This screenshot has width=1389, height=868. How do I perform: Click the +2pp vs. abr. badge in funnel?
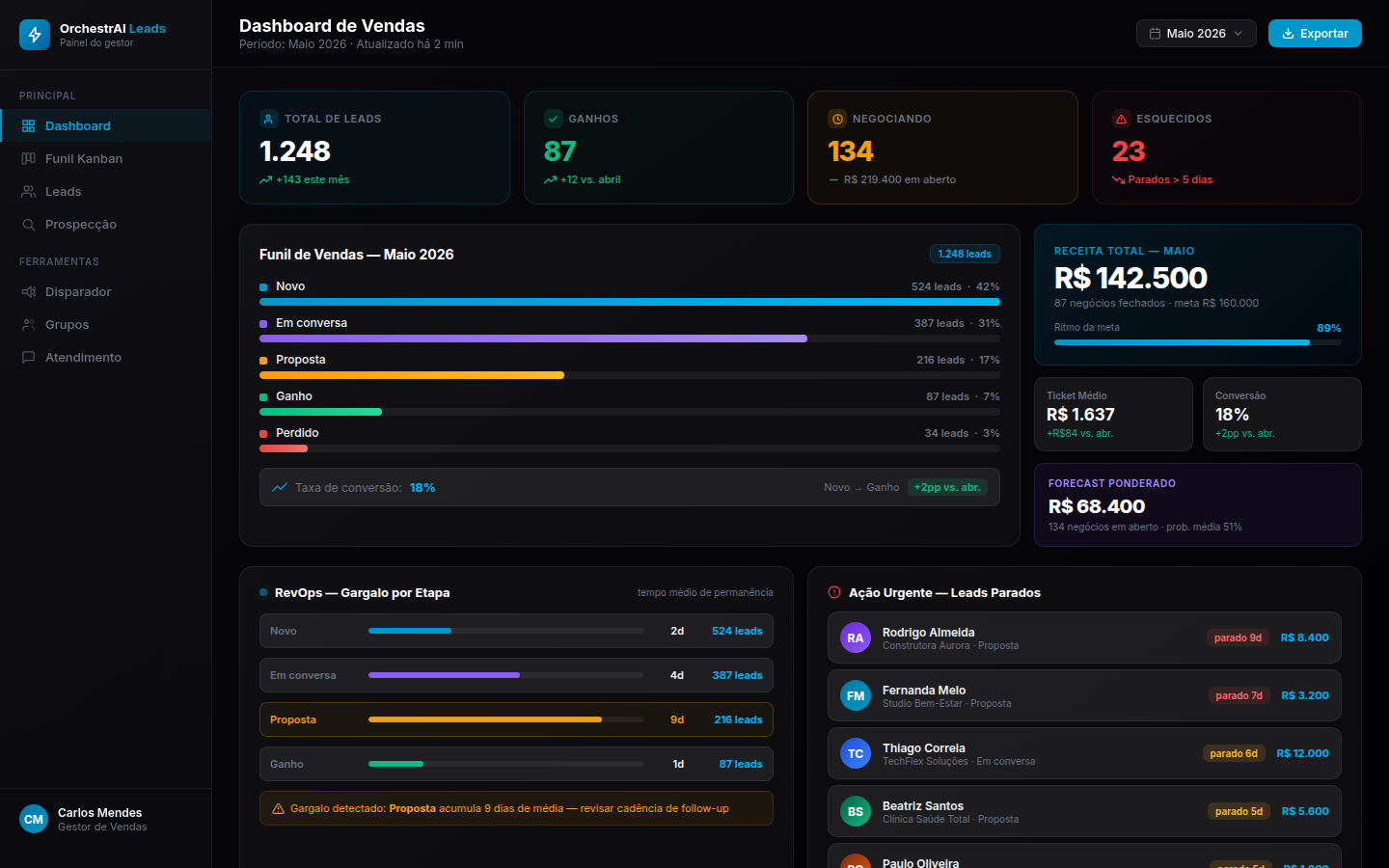(x=947, y=488)
